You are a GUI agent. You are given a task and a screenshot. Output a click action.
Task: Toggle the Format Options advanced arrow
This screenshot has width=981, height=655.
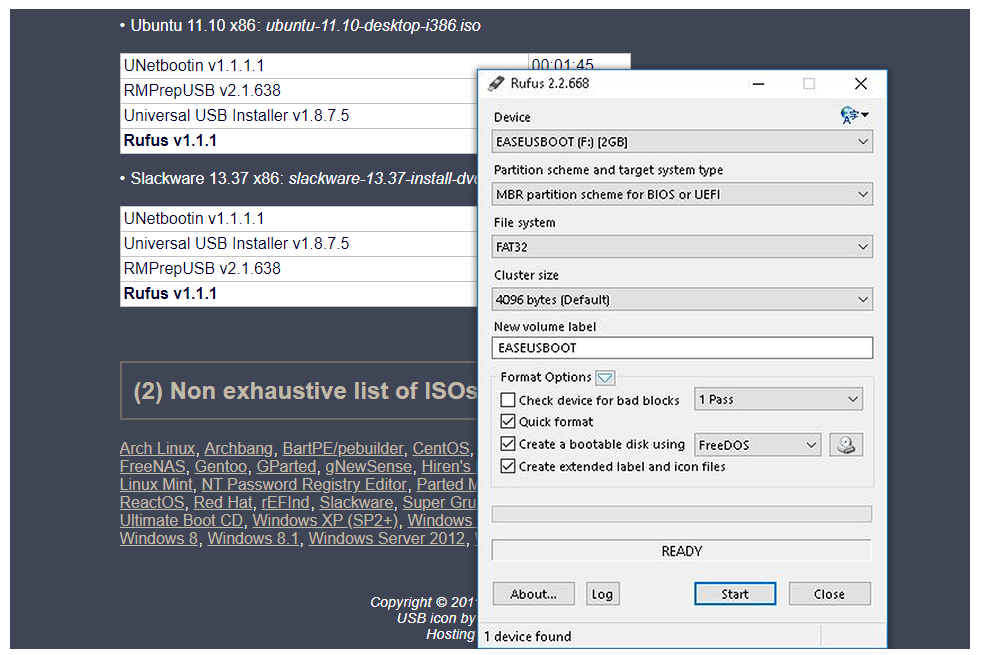tap(605, 378)
